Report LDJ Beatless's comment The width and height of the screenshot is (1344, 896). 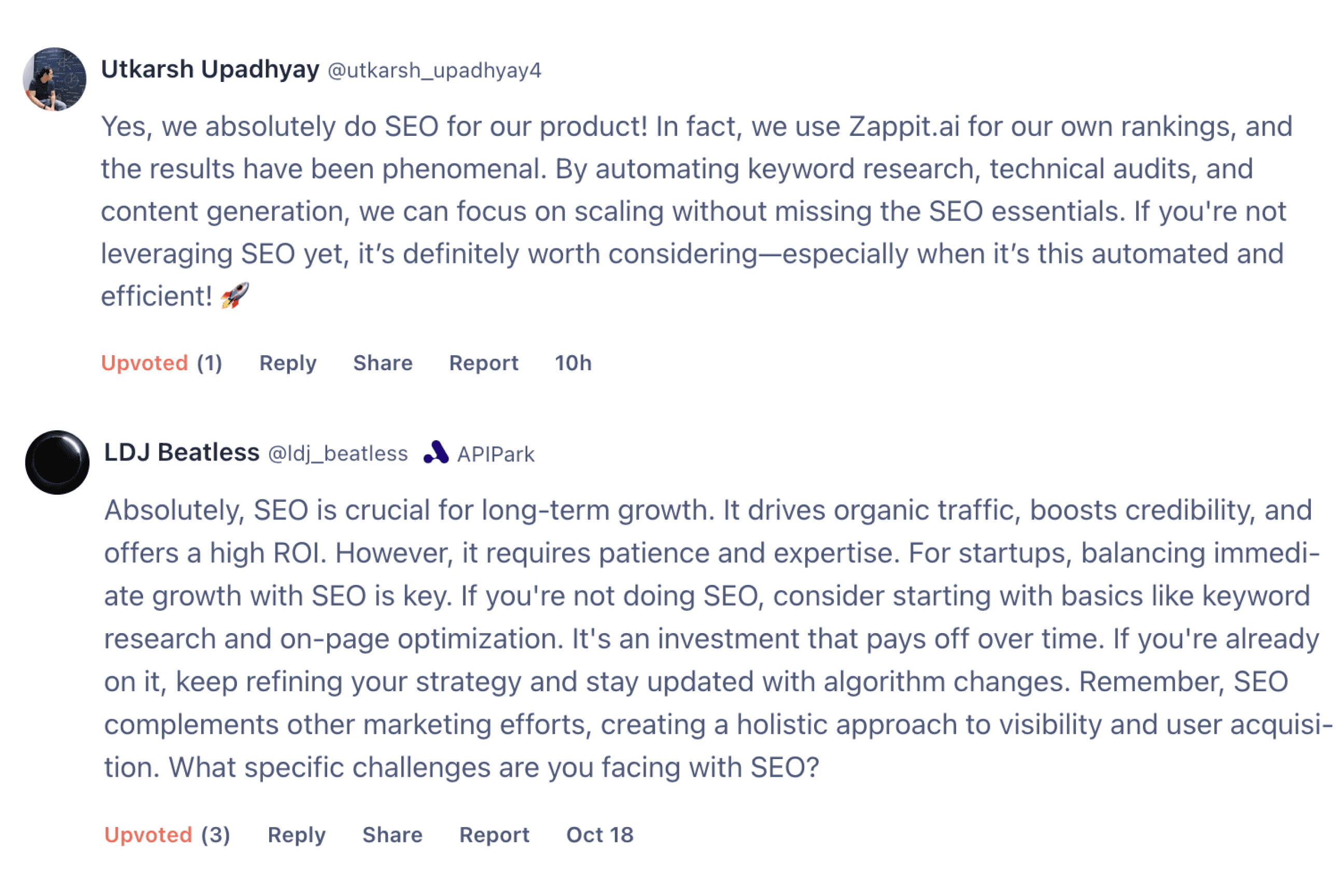[x=494, y=835]
